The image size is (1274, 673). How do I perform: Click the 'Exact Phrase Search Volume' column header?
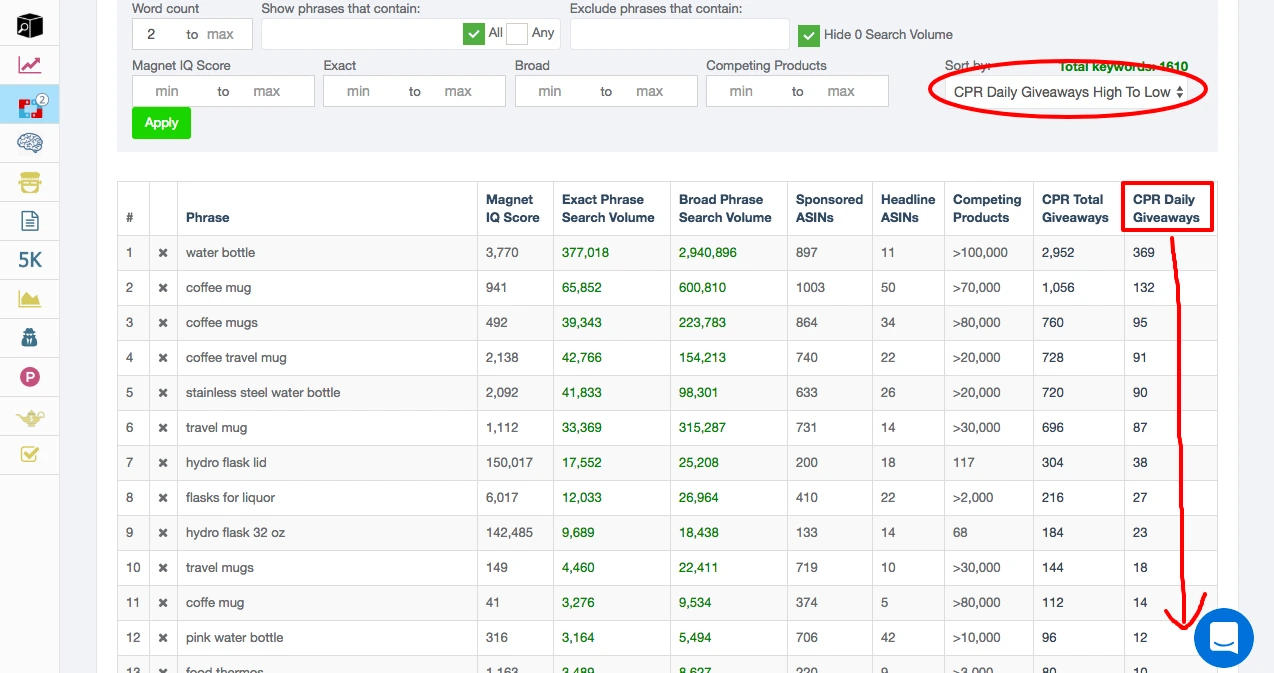tap(608, 208)
